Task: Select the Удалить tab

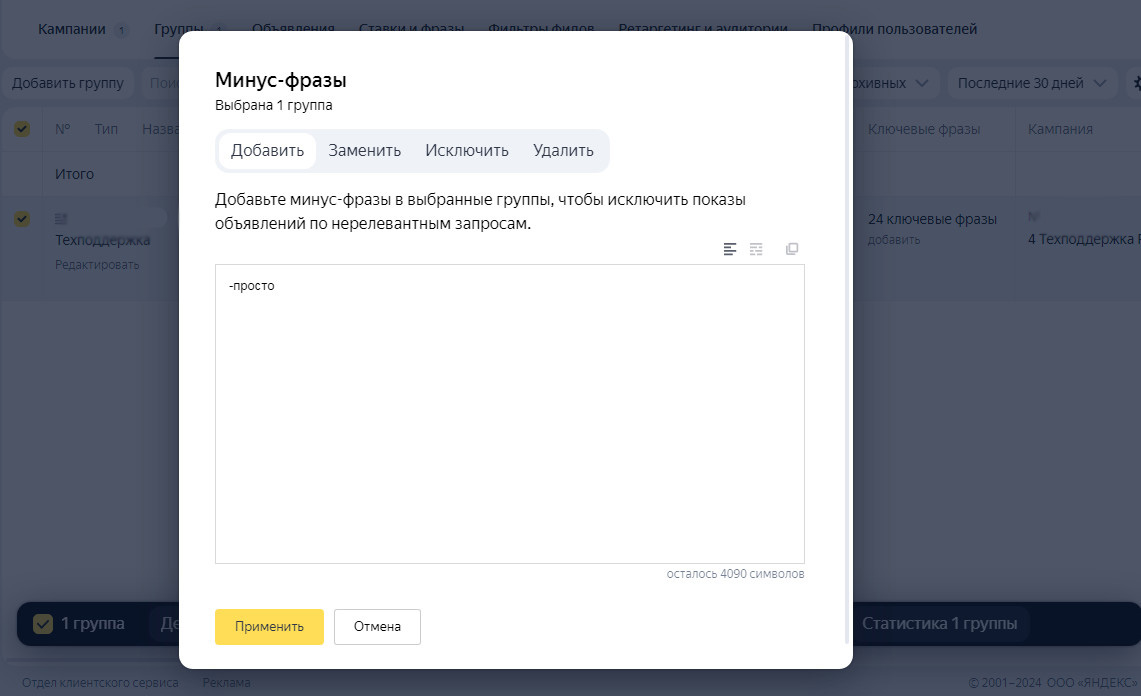Action: pos(563,151)
